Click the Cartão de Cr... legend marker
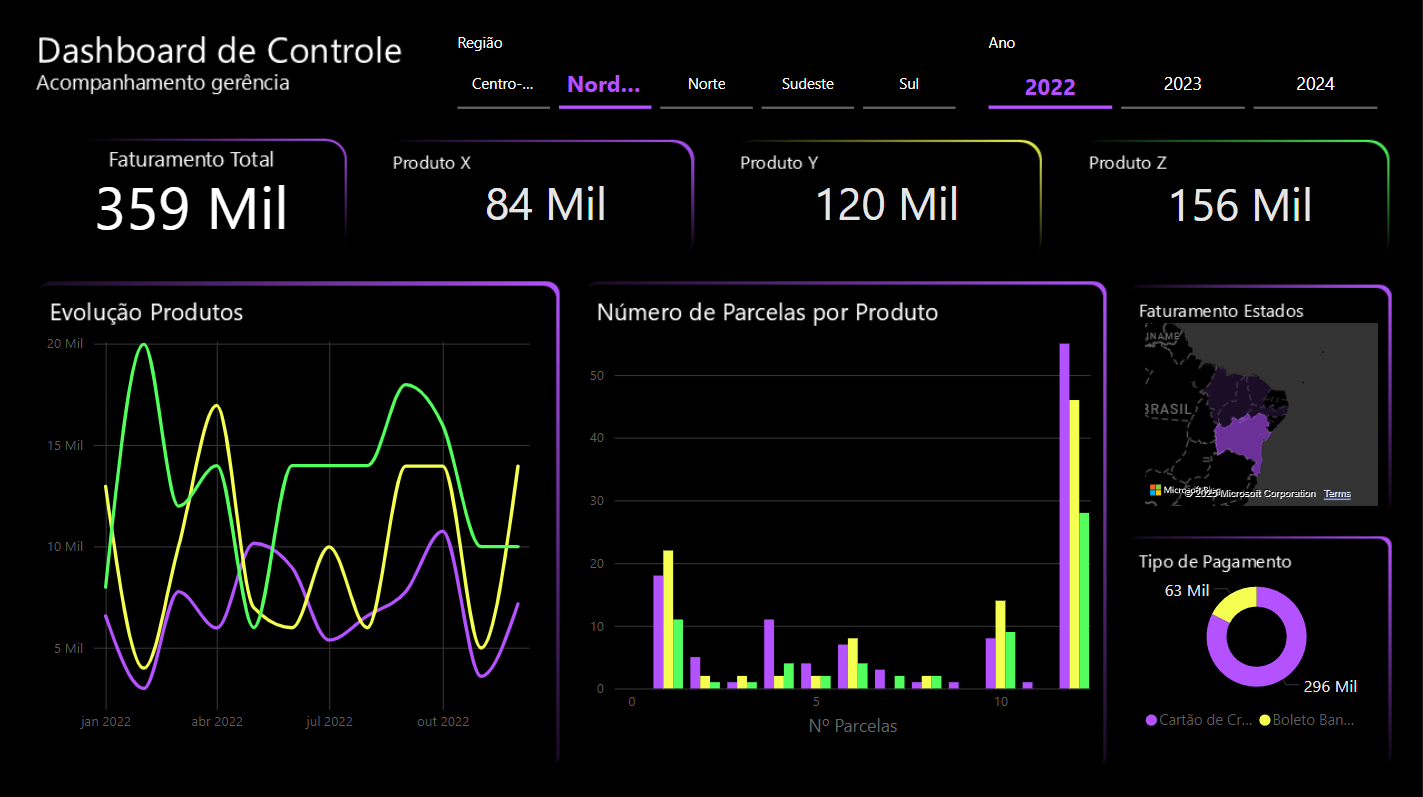Image resolution: width=1423 pixels, height=797 pixels. pos(1151,720)
